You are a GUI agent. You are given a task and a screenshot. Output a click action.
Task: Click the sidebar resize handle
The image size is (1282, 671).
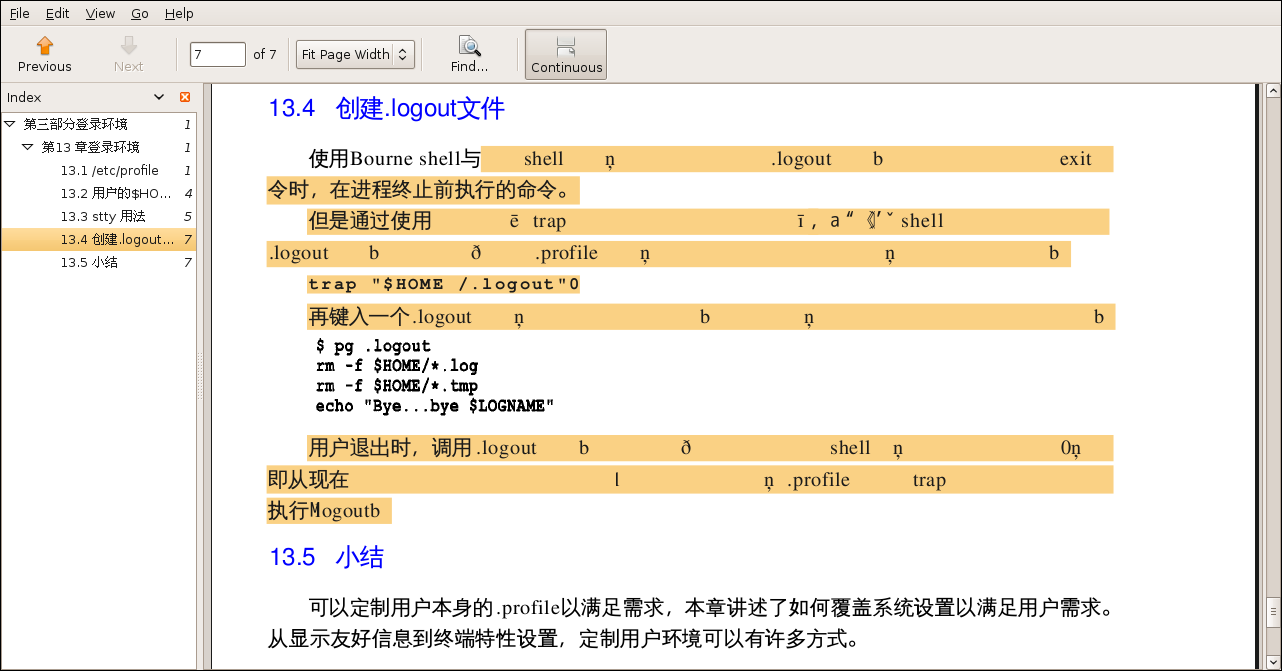coord(199,377)
